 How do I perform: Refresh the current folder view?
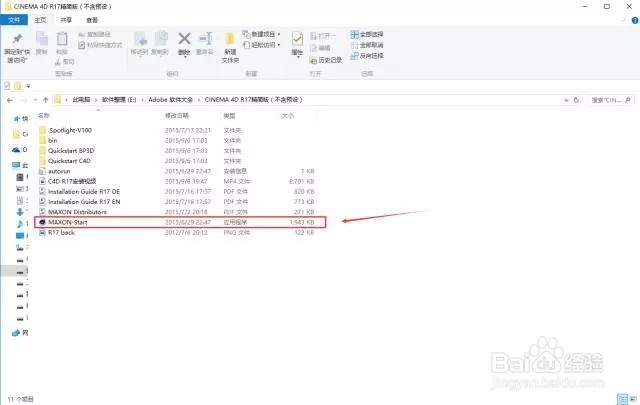tap(576, 100)
